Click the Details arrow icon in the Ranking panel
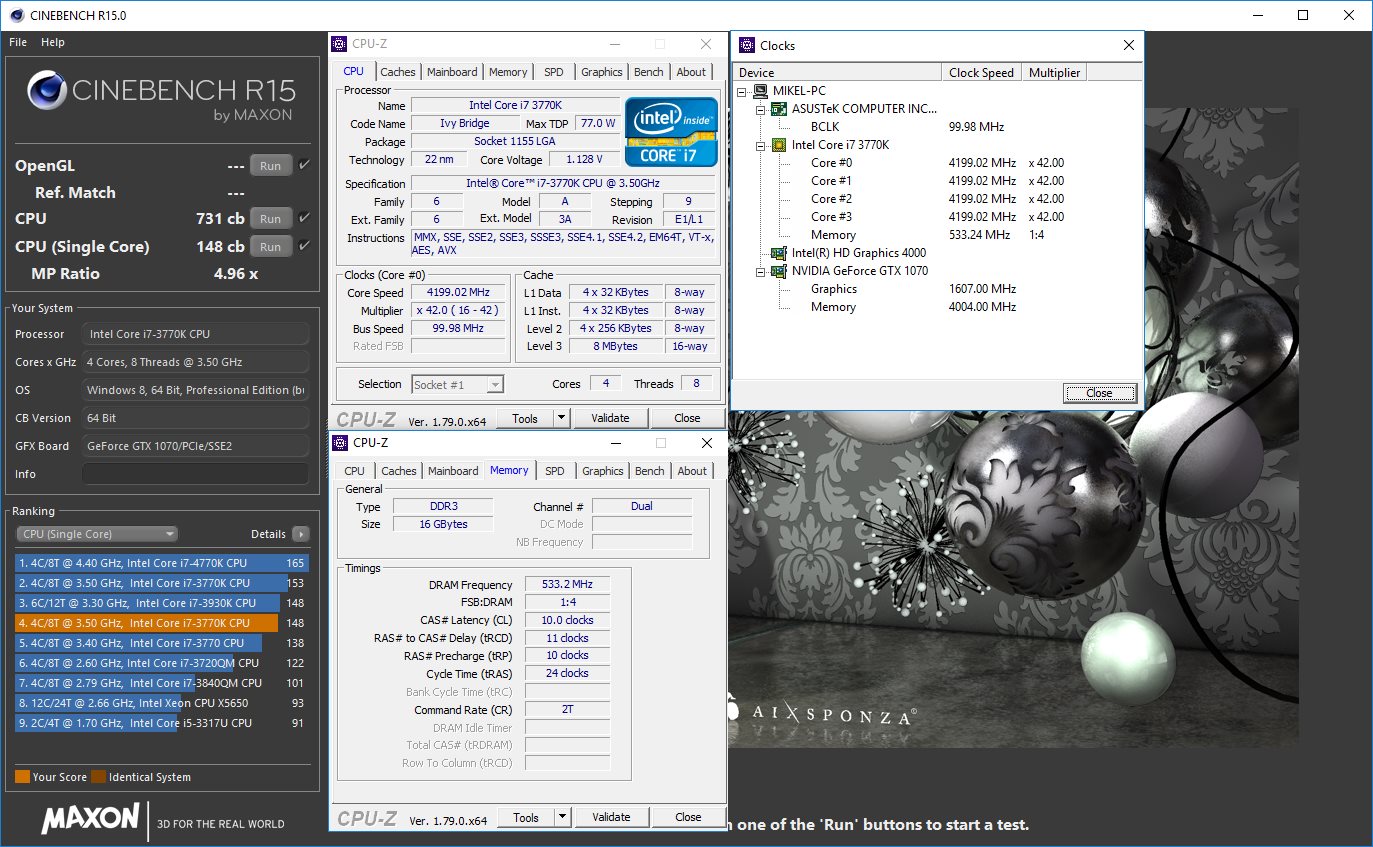 [300, 534]
